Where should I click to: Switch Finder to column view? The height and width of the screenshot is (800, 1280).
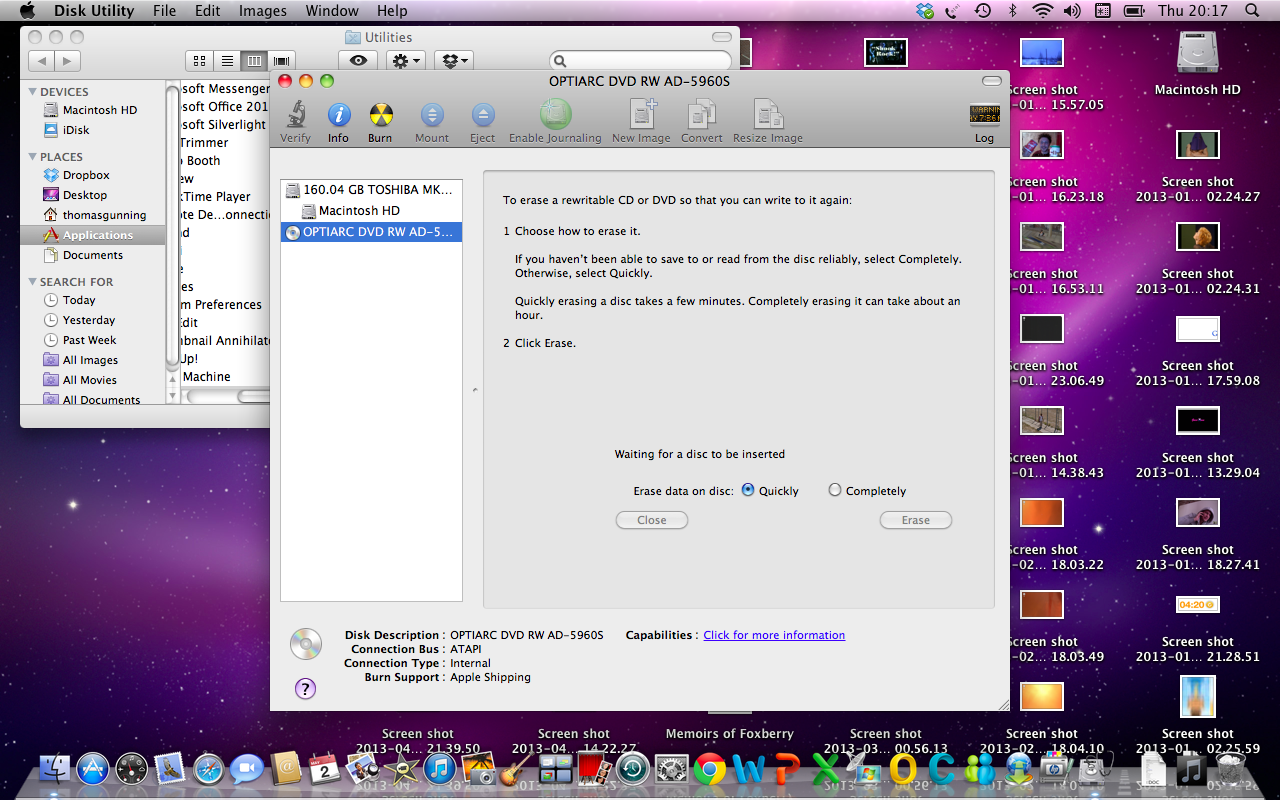[254, 61]
